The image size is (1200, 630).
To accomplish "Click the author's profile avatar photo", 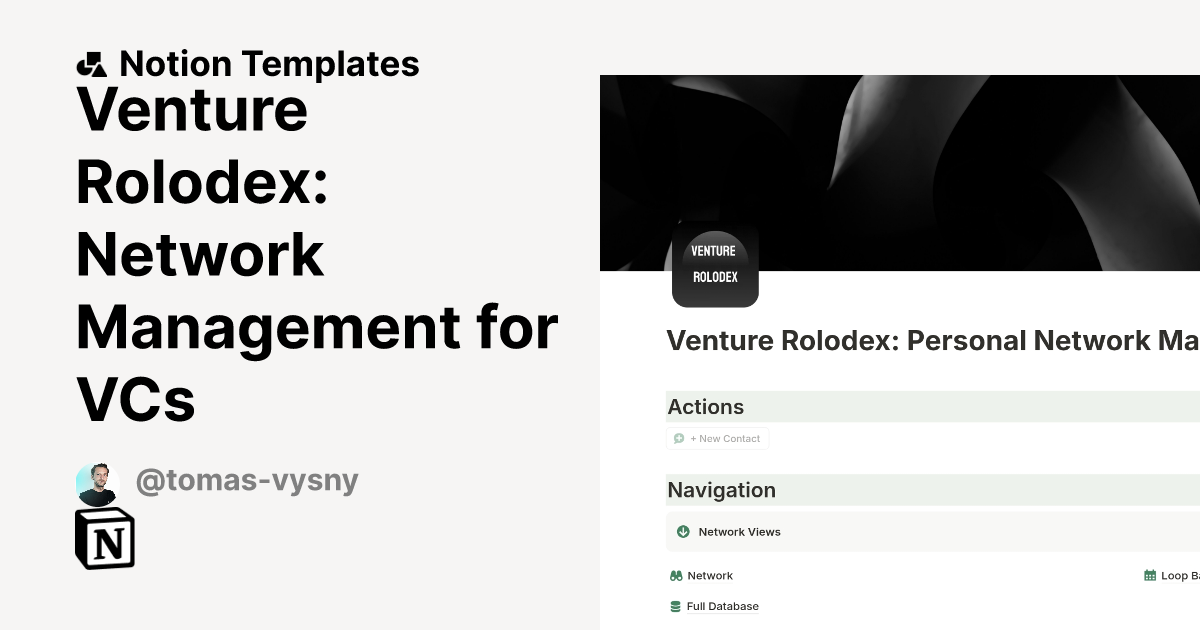I will [97, 480].
